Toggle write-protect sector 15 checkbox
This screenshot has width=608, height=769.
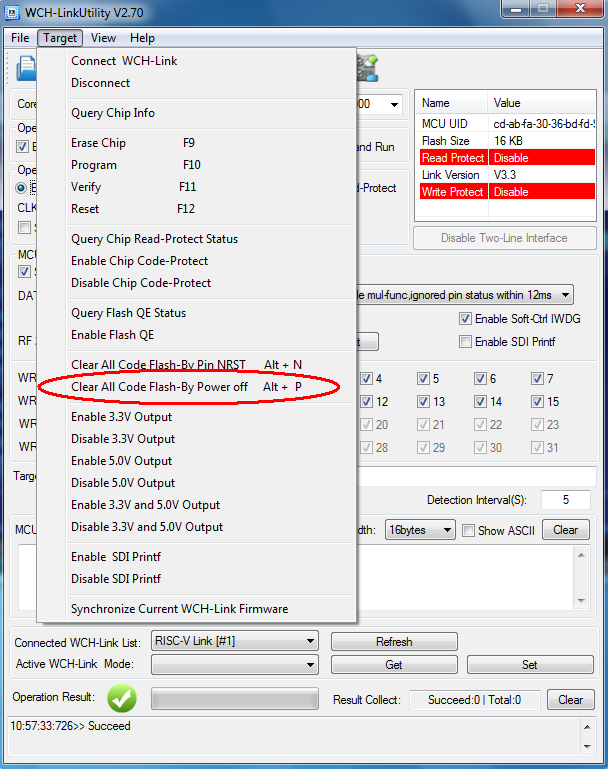[538, 402]
